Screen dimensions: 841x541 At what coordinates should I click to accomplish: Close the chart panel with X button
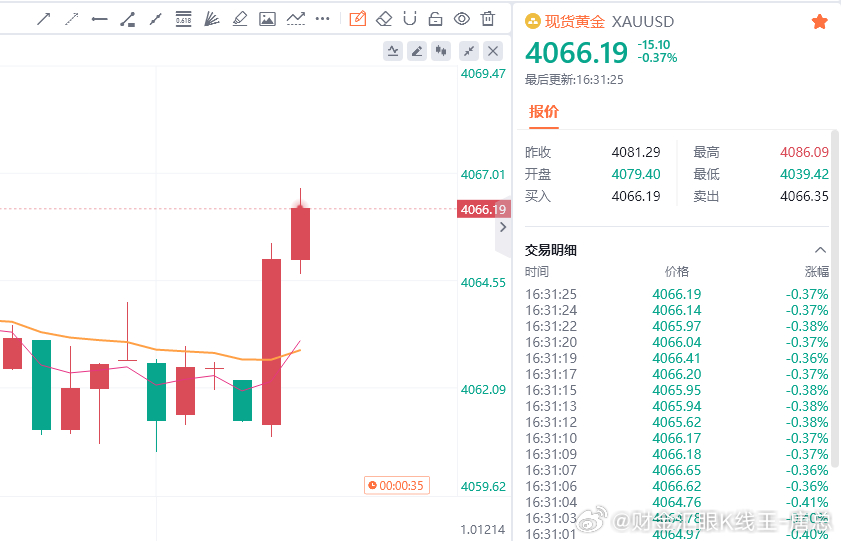493,51
